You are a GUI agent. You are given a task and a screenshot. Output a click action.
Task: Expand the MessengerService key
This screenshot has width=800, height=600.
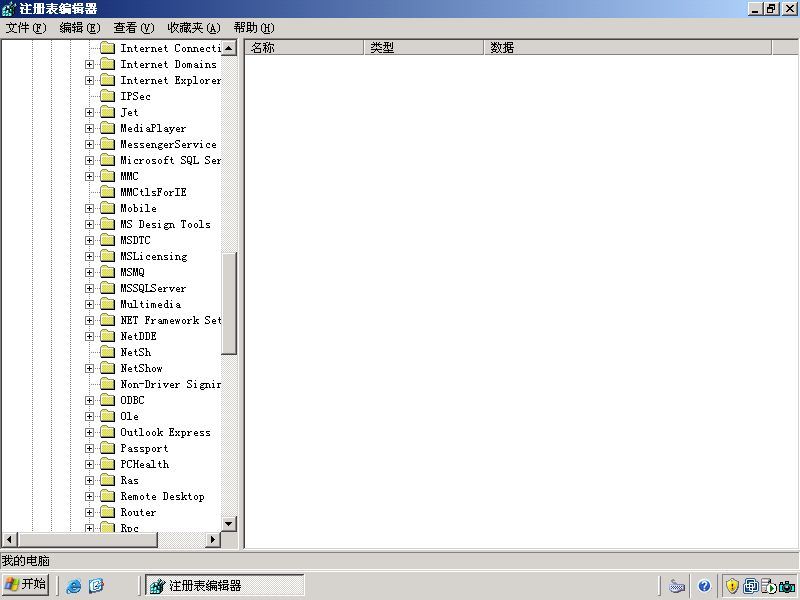click(89, 144)
